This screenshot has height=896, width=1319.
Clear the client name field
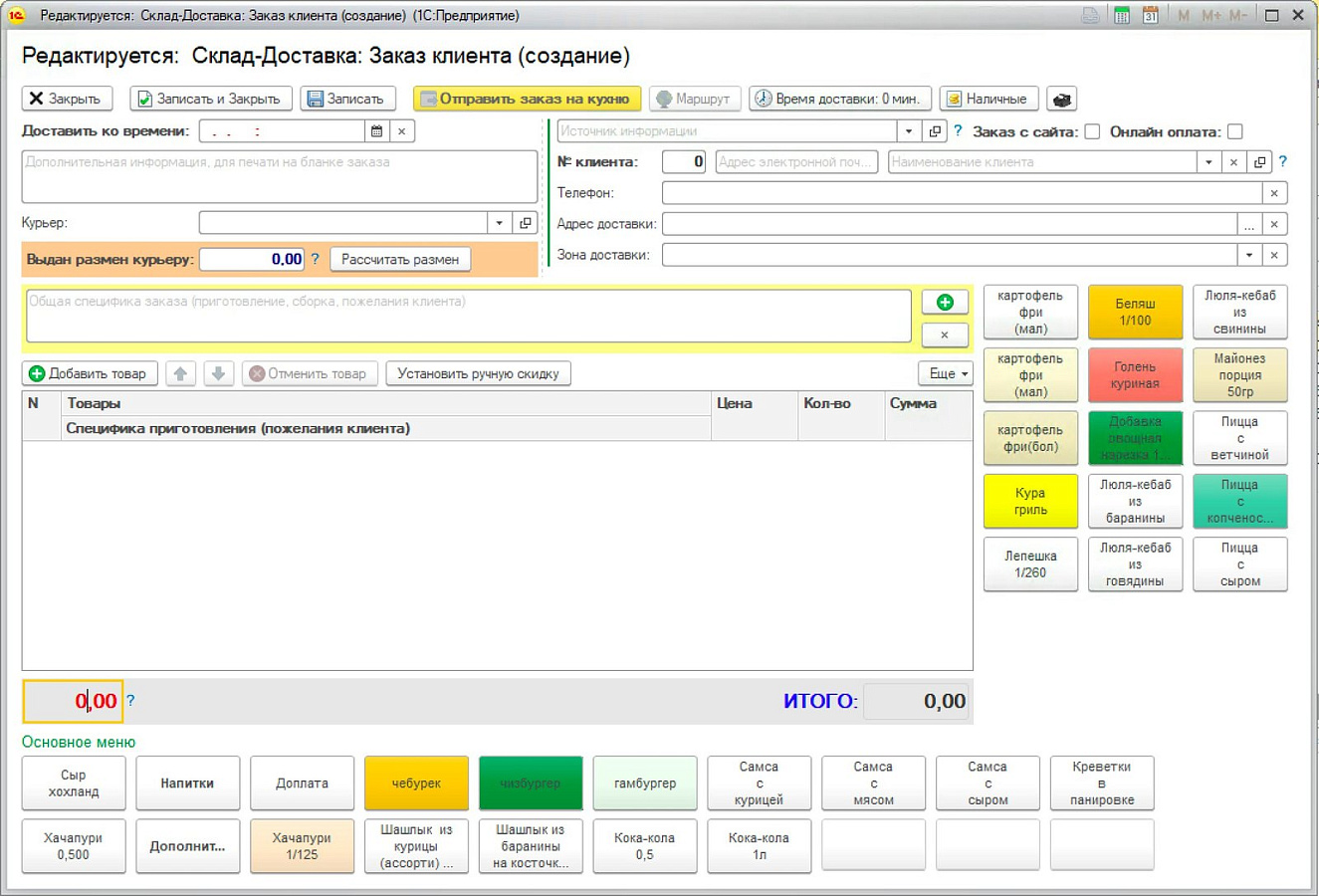click(x=1233, y=162)
